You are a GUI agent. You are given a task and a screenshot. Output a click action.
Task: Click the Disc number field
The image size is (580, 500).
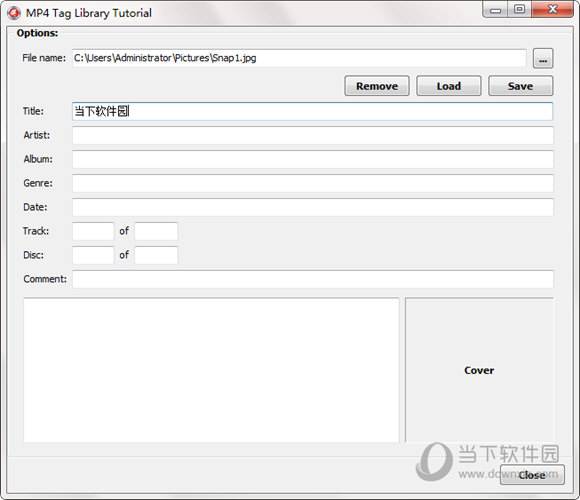click(93, 255)
